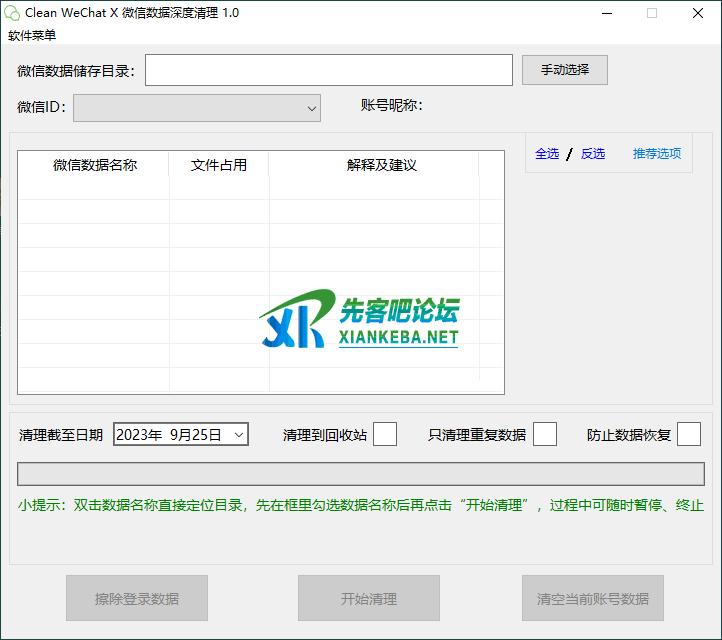The width and height of the screenshot is (722, 640).
Task: Open the 清理截至日期 date picker dropdown
Action: 238,434
